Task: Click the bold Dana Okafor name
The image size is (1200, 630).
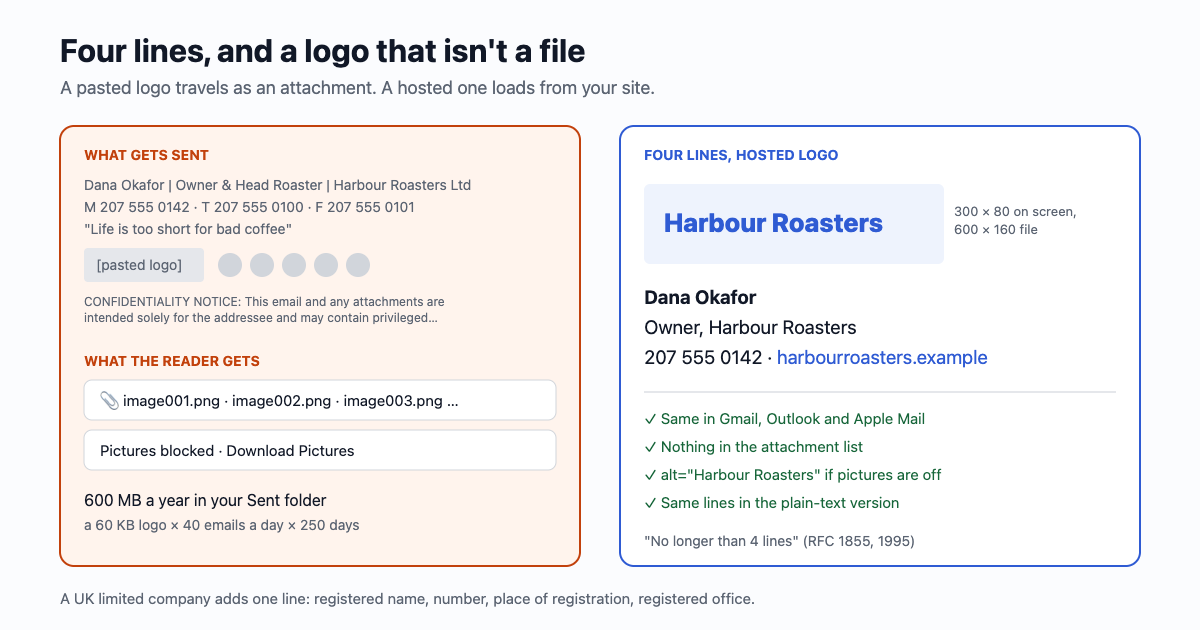Action: pos(700,298)
